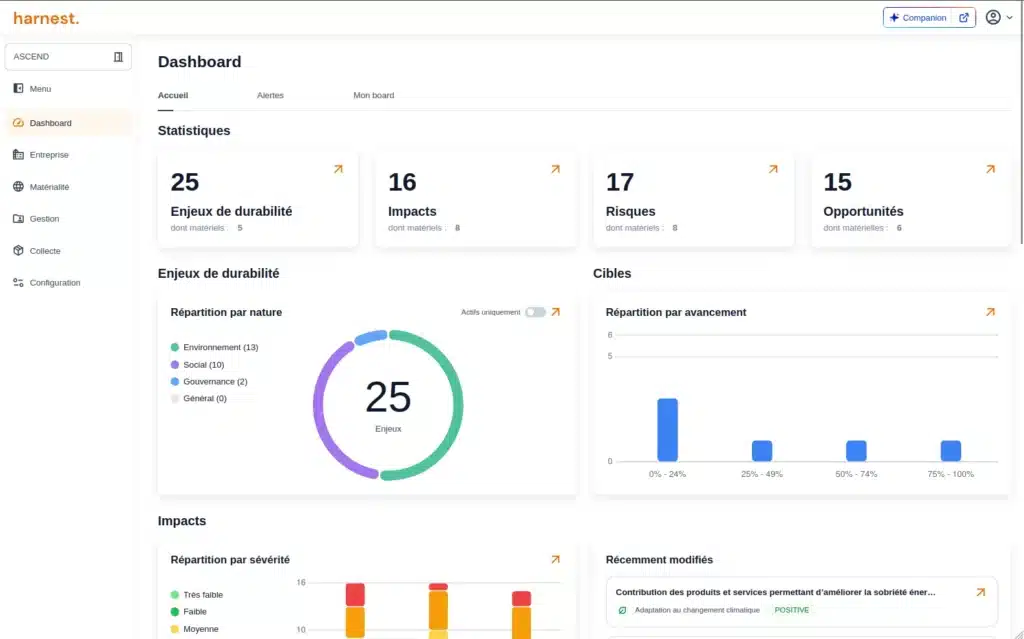Image resolution: width=1024 pixels, height=639 pixels.
Task: Open Impacts stat card arrow
Action: [x=556, y=169]
